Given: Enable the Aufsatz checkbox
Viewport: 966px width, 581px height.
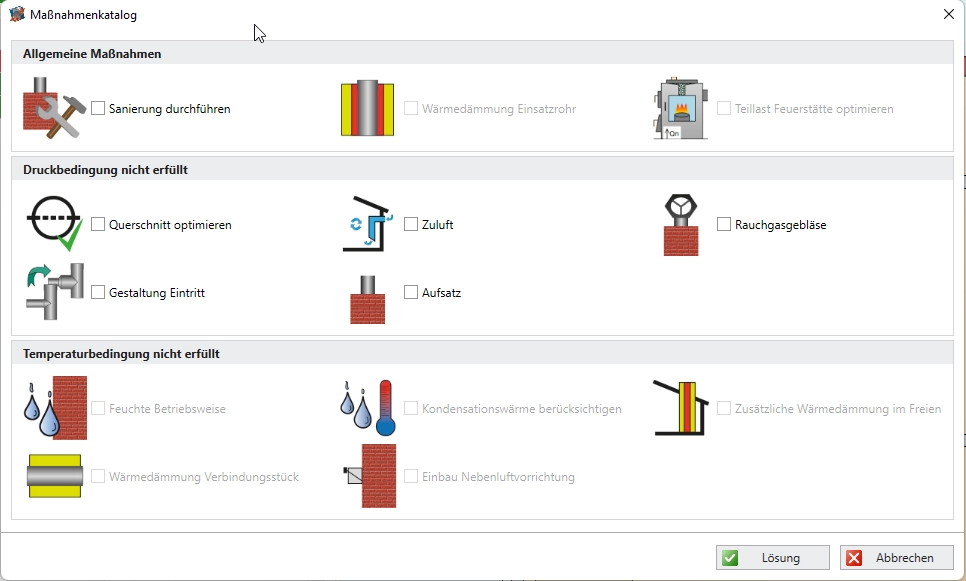Looking at the screenshot, I should [x=411, y=292].
